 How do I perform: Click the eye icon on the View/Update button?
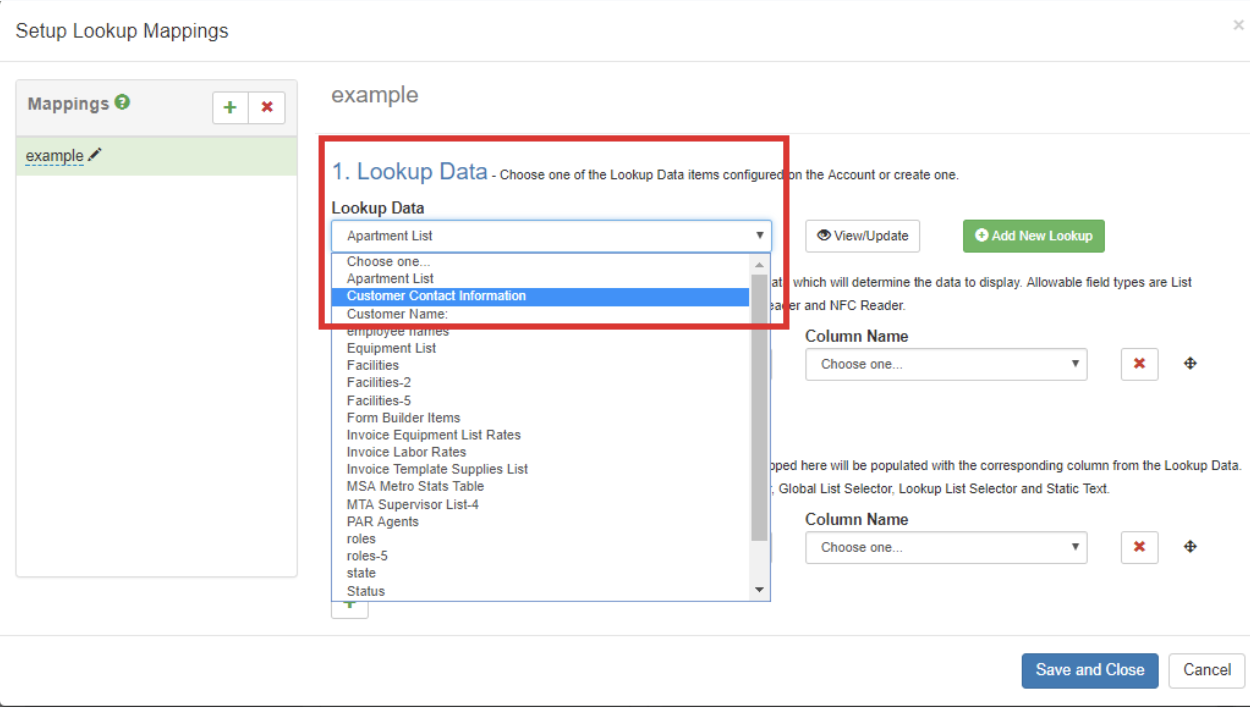[826, 236]
